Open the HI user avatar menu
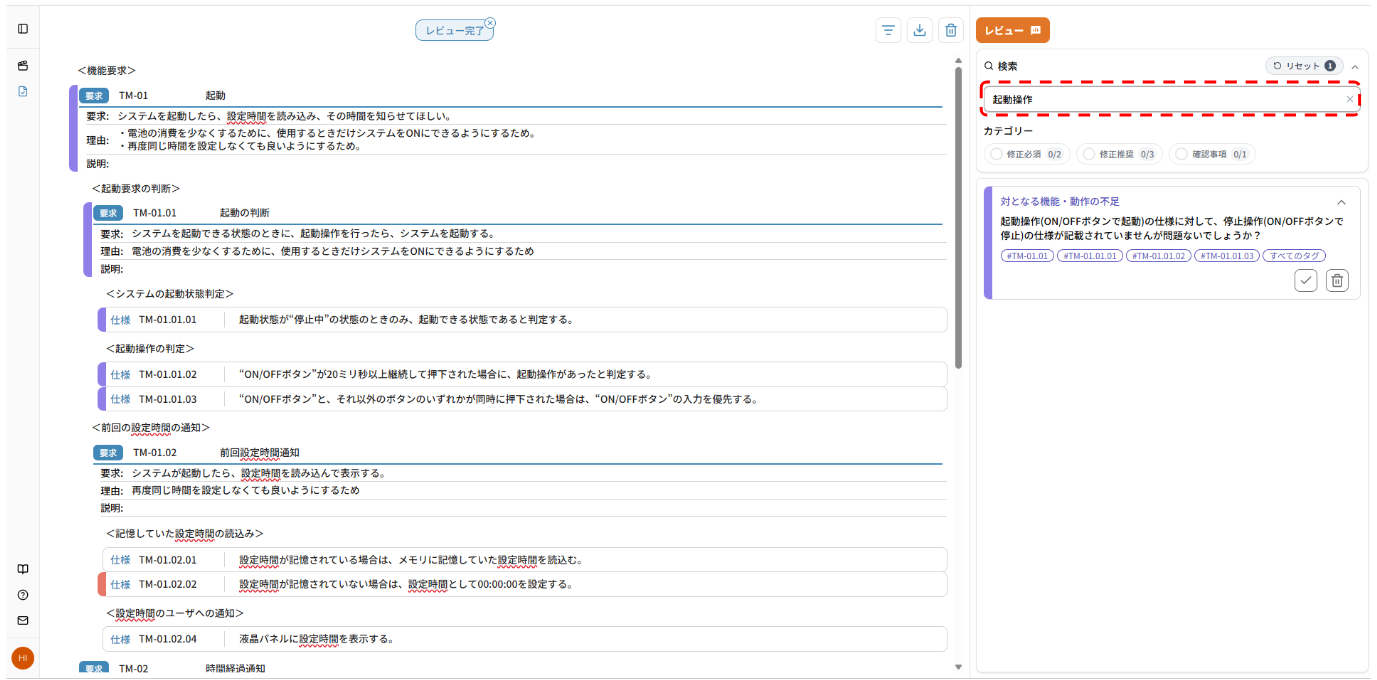Image resolution: width=1377 pixels, height=680 pixels. tap(22, 658)
